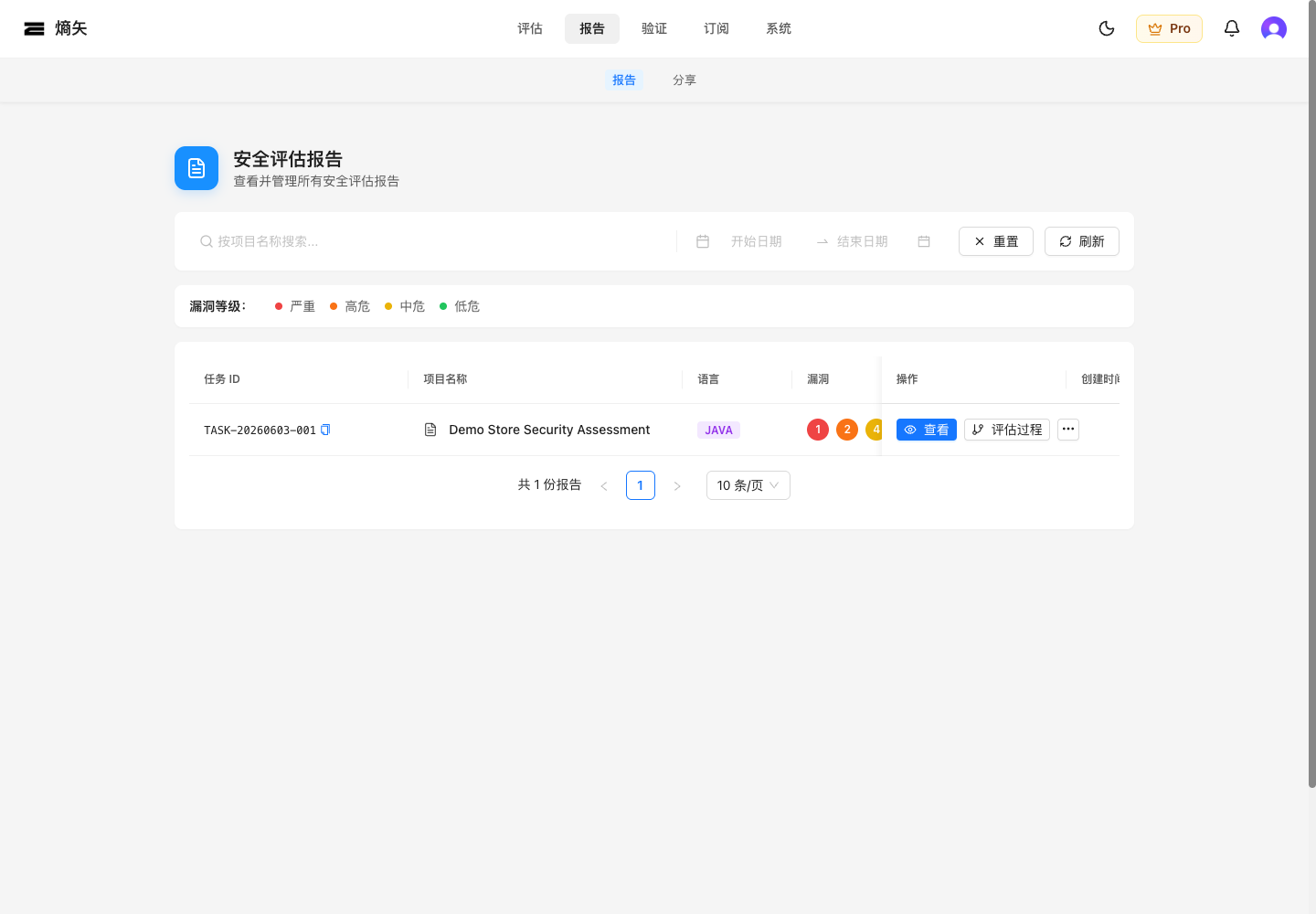Click the next page arrow

pyautogui.click(x=677, y=485)
